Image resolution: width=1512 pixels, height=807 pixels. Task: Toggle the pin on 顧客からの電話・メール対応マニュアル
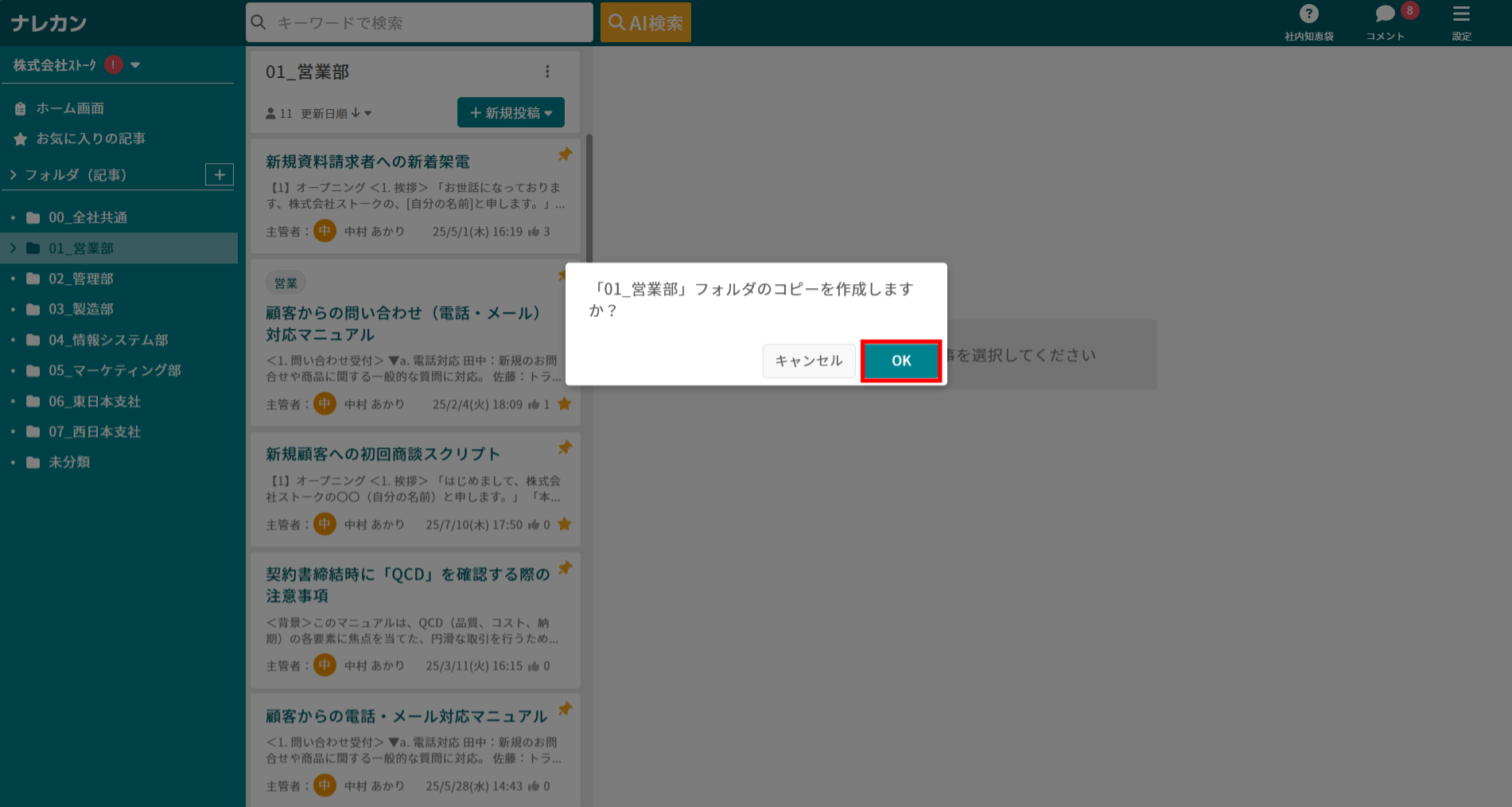coord(566,708)
